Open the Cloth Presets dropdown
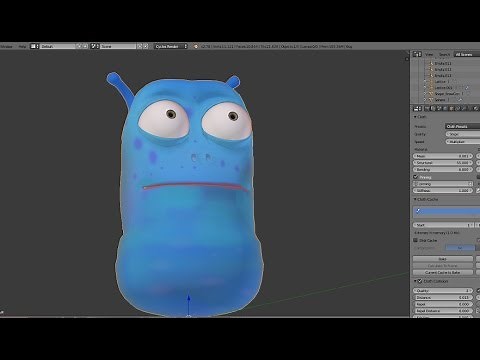The height and width of the screenshot is (360, 480). (463, 126)
